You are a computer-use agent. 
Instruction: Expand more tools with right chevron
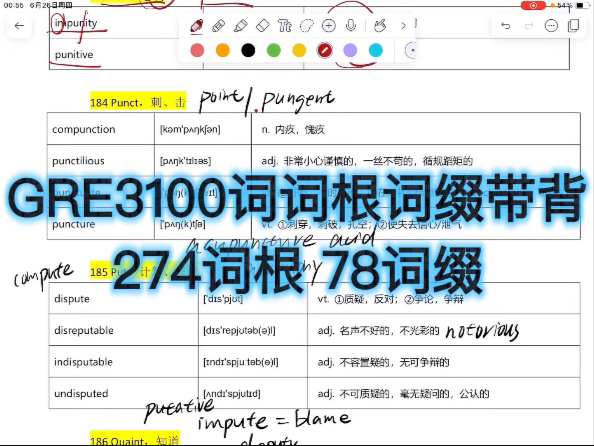coord(403,26)
